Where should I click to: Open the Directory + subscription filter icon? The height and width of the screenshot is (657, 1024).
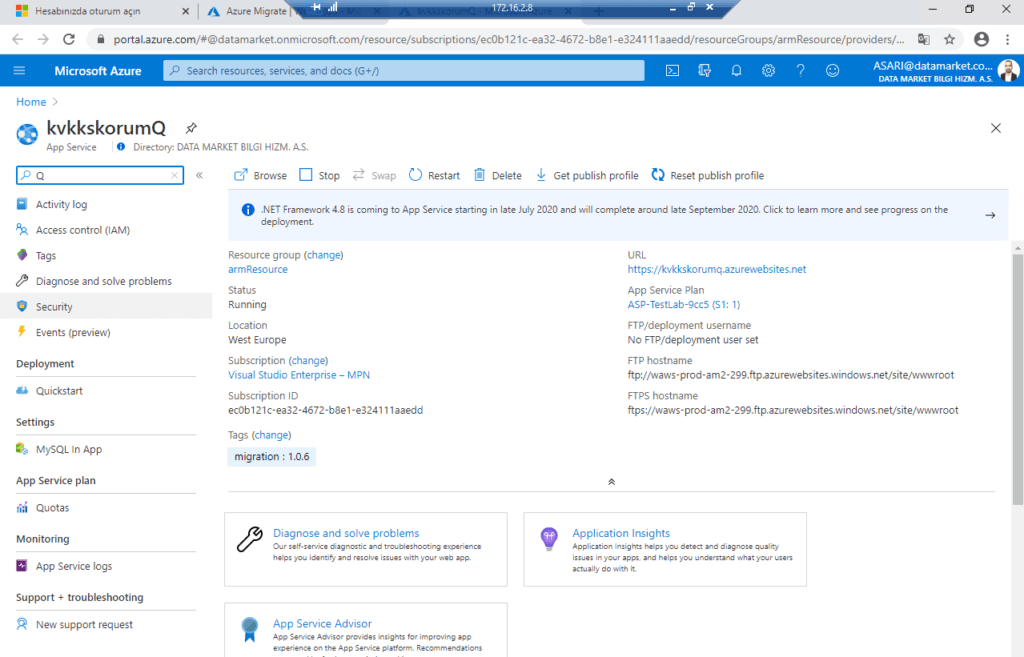coord(704,71)
